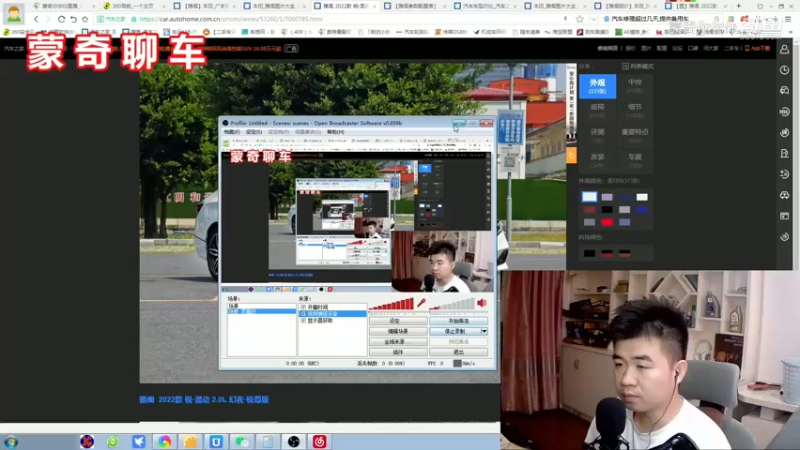This screenshot has height=450, width=800.
Task: Open 雅阁 2022款 锐·混动 title link
Action: (204, 399)
